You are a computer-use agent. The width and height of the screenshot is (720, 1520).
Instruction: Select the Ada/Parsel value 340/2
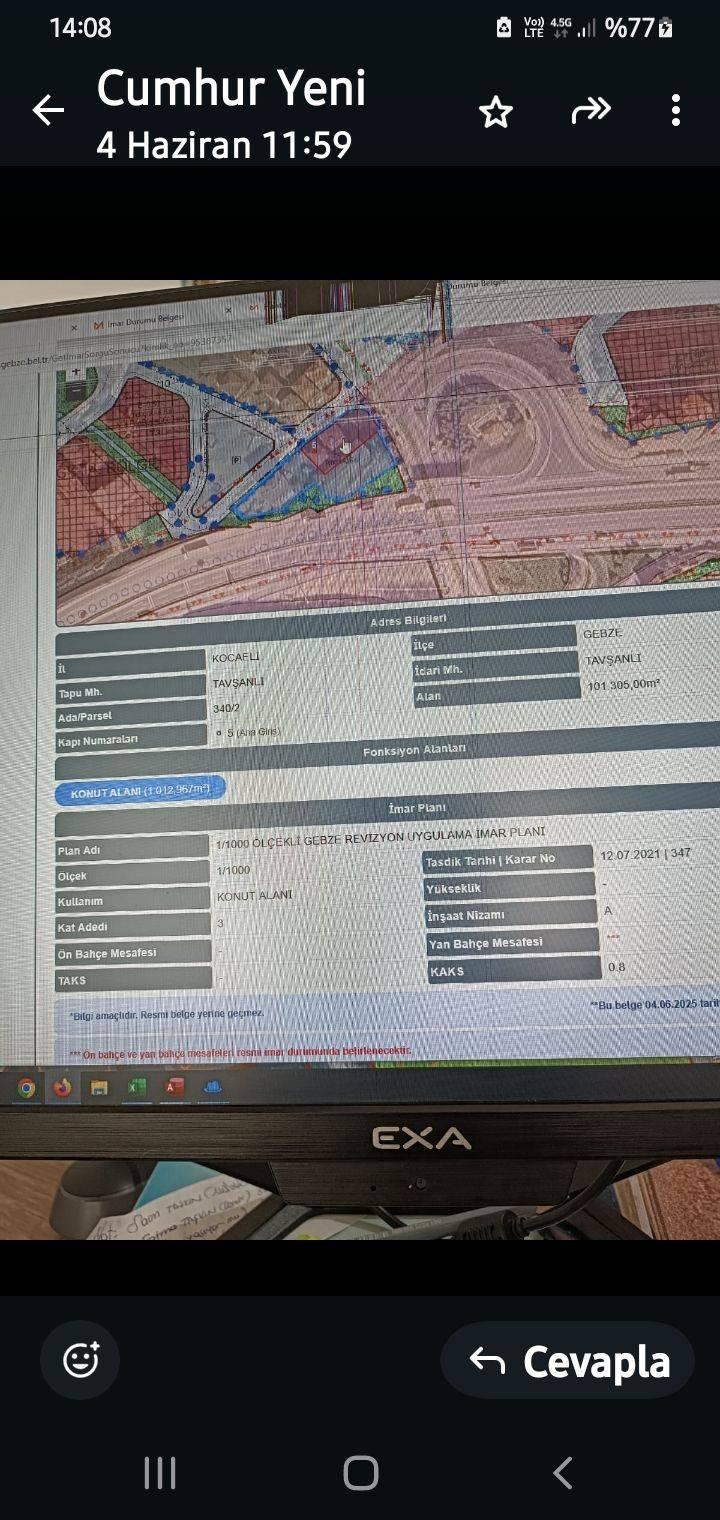226,708
